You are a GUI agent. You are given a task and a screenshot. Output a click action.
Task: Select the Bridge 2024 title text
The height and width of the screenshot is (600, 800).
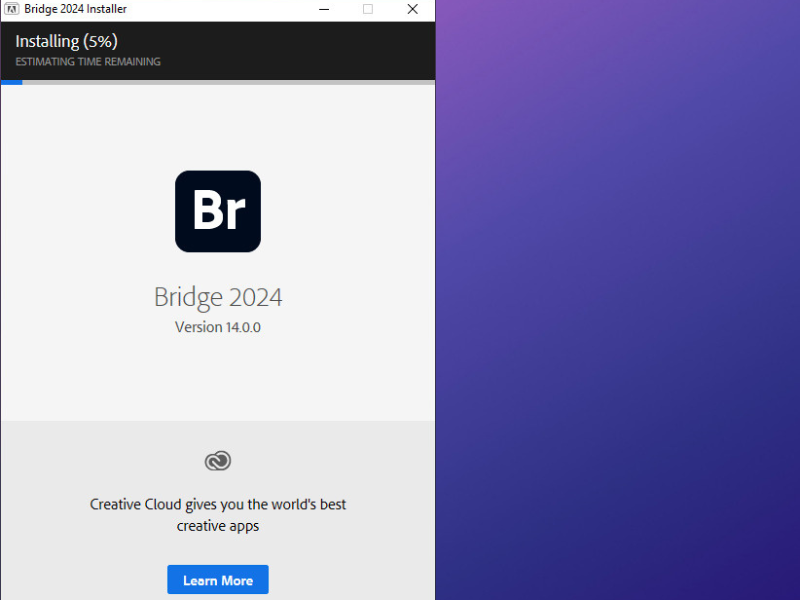[218, 297]
